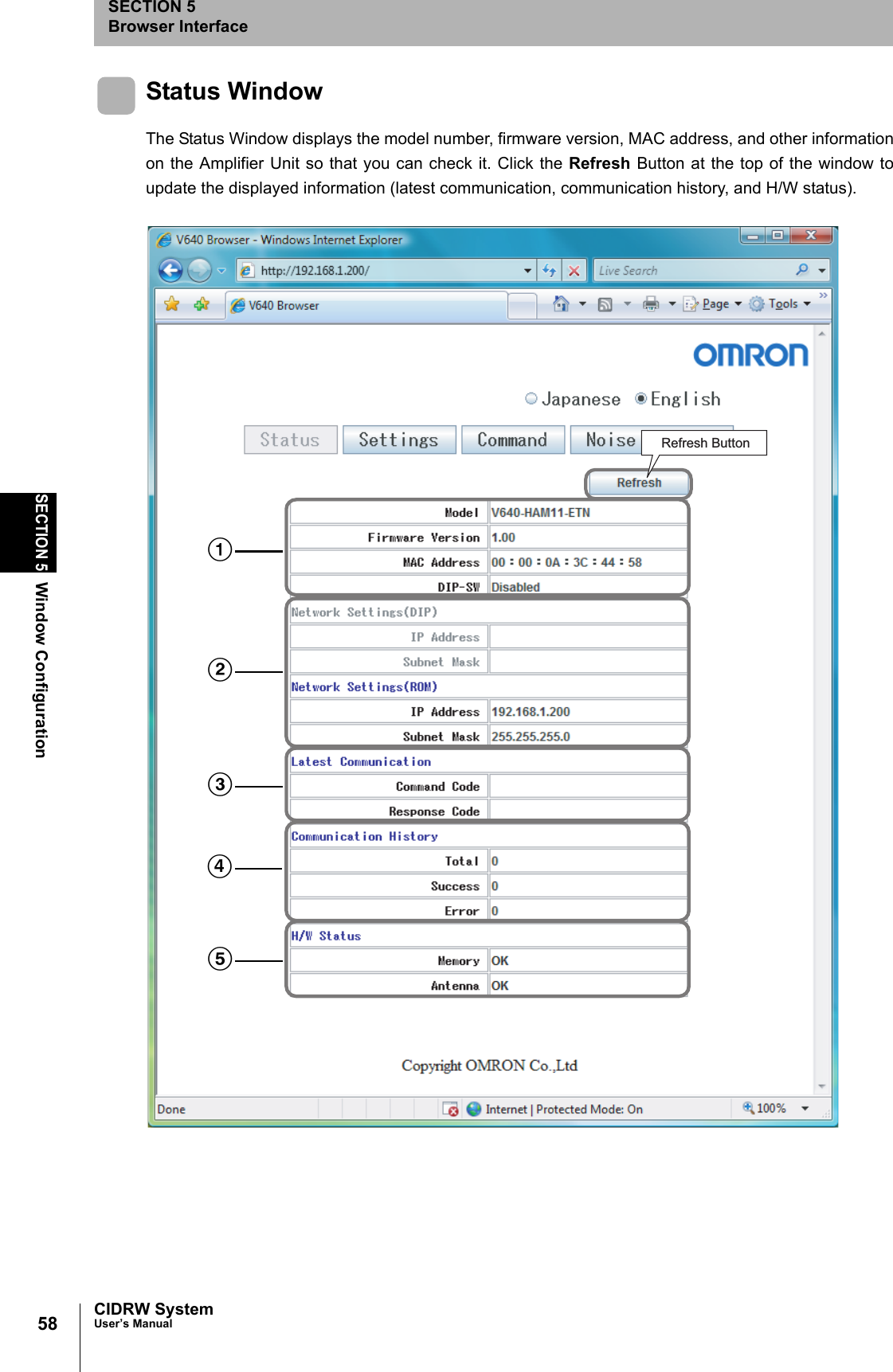893x1372 pixels.
Task: Click the address bar showing http://192.168.1.200/
Action: click(x=386, y=271)
